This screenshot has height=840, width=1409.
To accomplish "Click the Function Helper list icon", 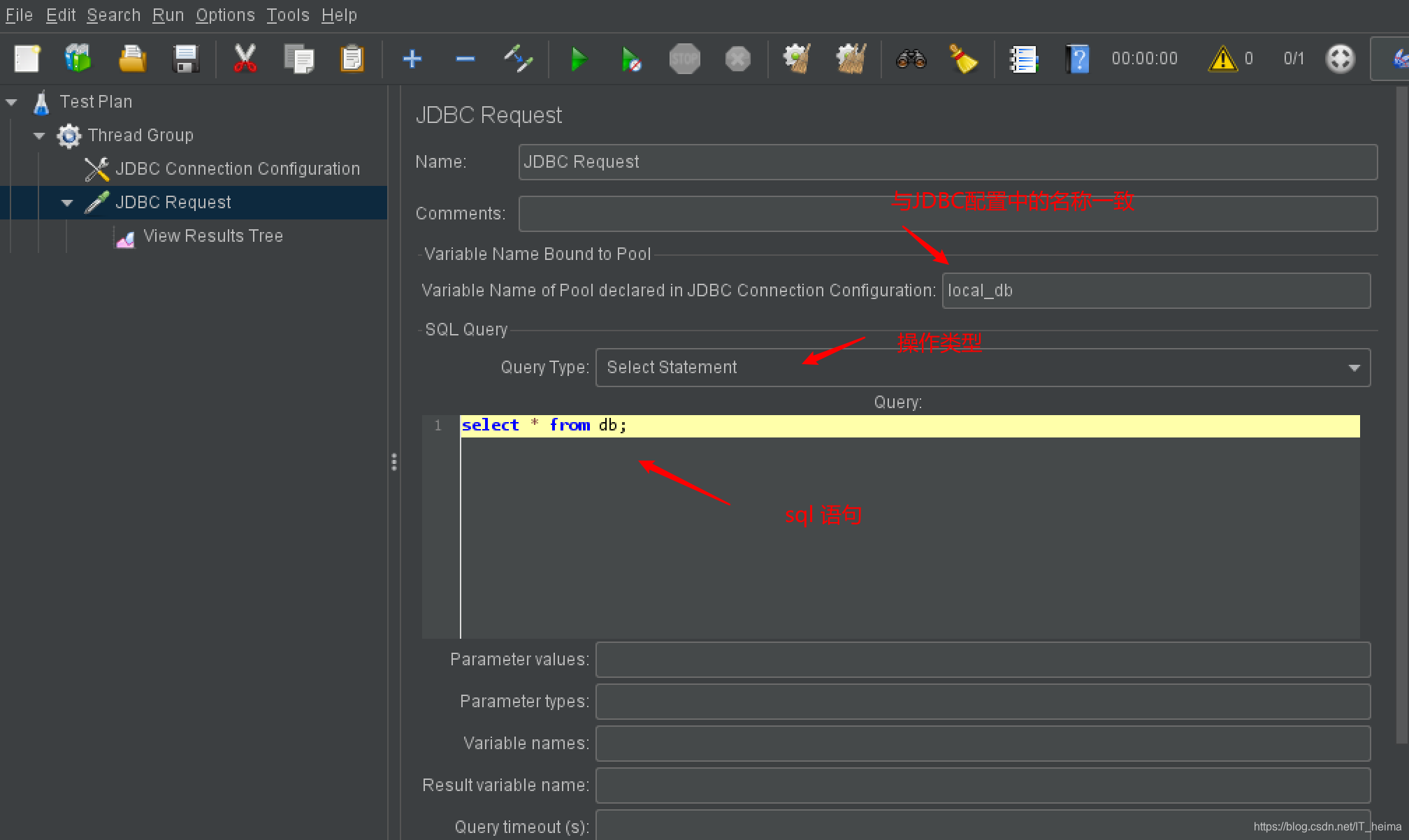I will click(1024, 59).
